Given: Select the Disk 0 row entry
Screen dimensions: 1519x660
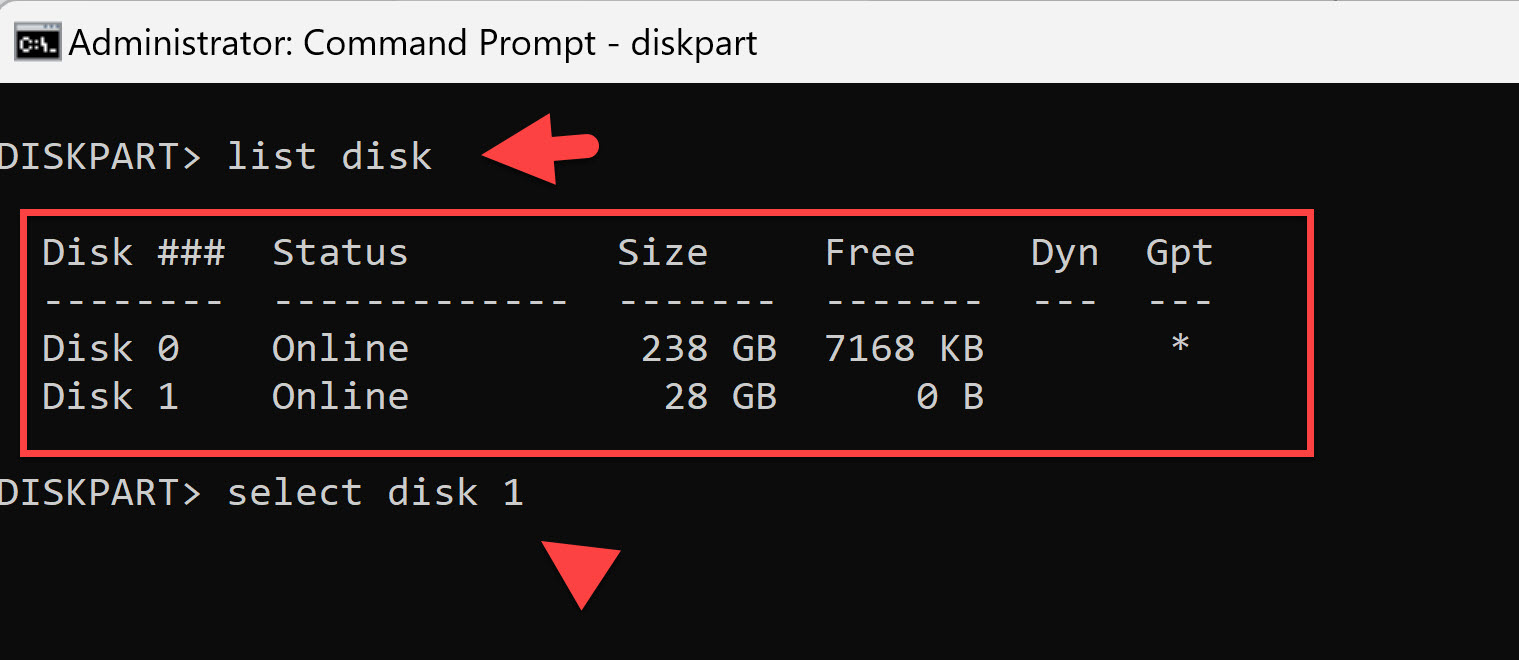Looking at the screenshot, I should [x=110, y=347].
